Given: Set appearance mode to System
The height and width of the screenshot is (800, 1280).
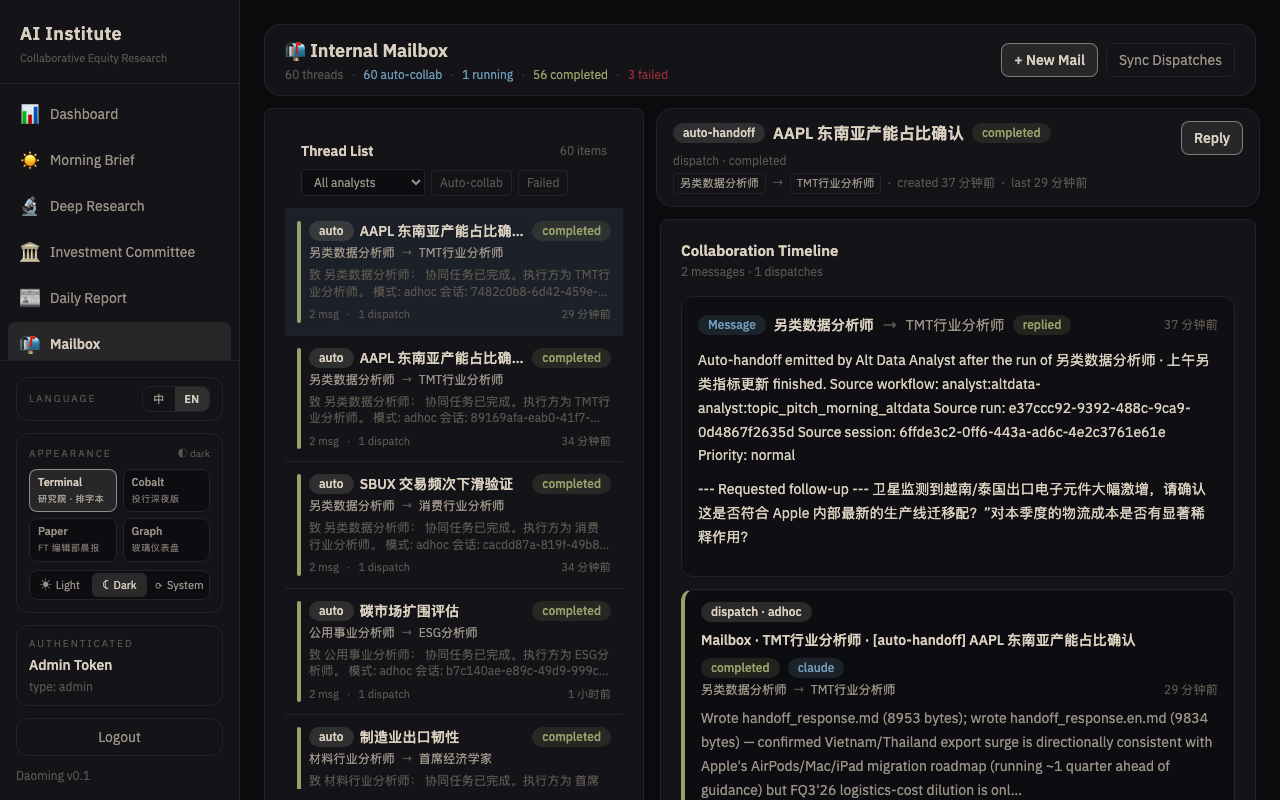Looking at the screenshot, I should point(179,585).
